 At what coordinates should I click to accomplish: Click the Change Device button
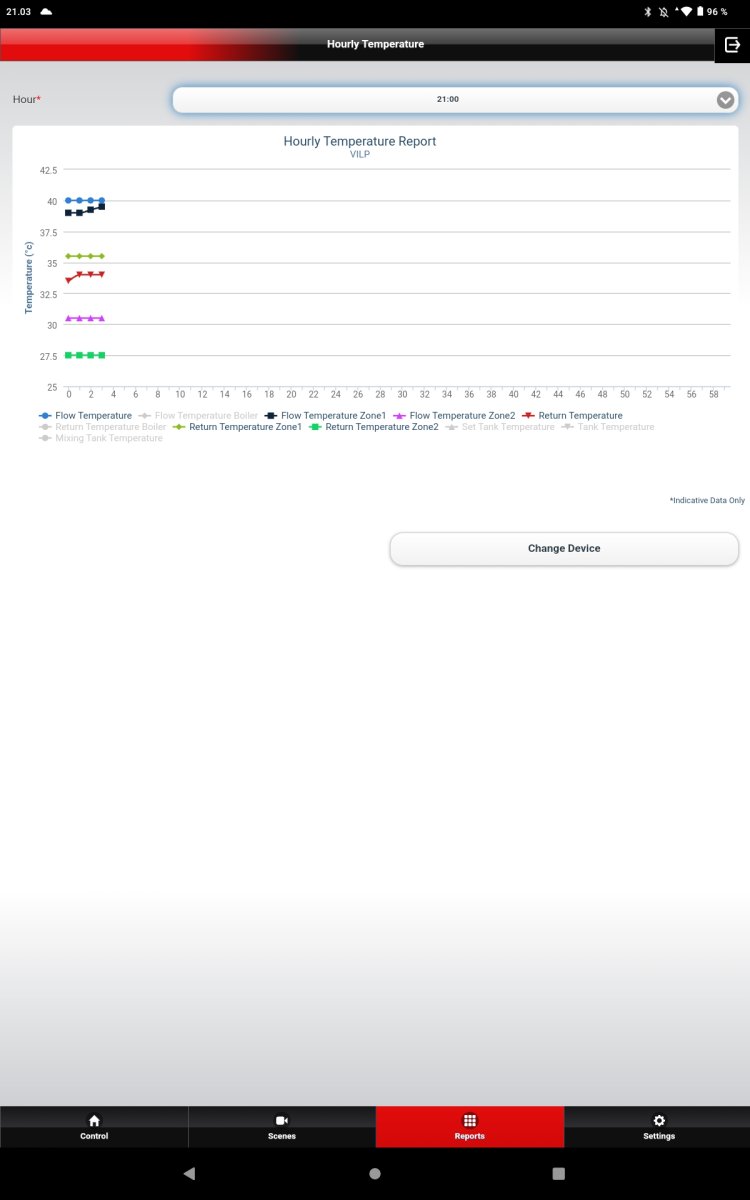(564, 549)
